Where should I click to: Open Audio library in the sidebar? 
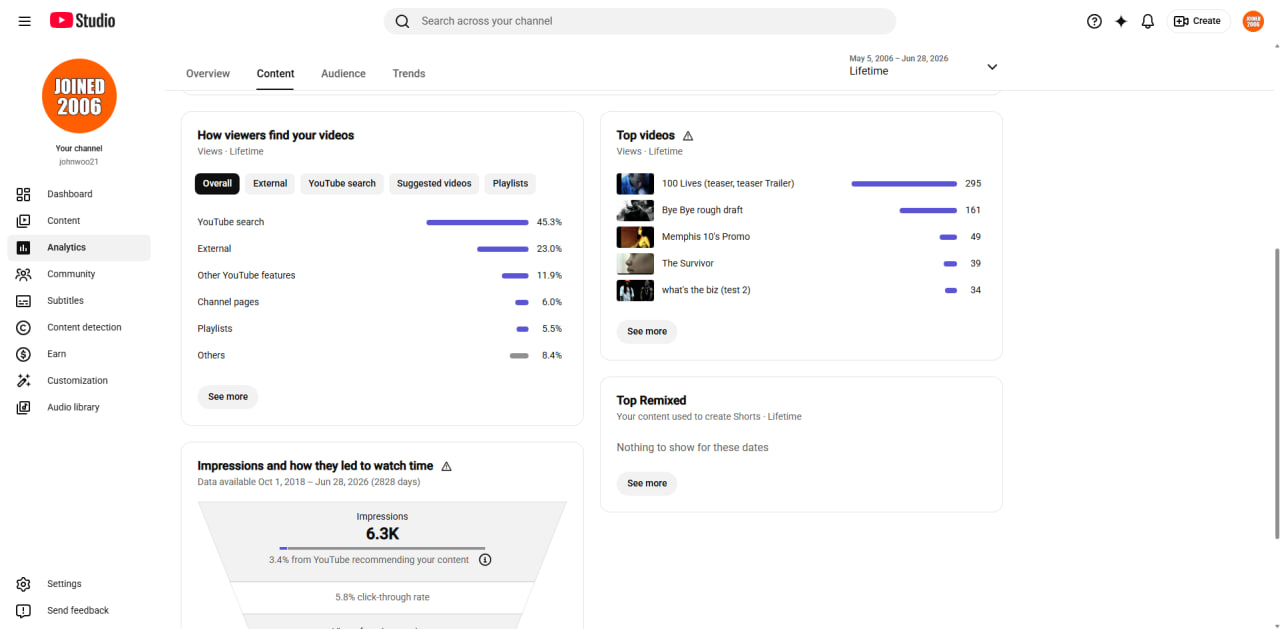pos(79,407)
